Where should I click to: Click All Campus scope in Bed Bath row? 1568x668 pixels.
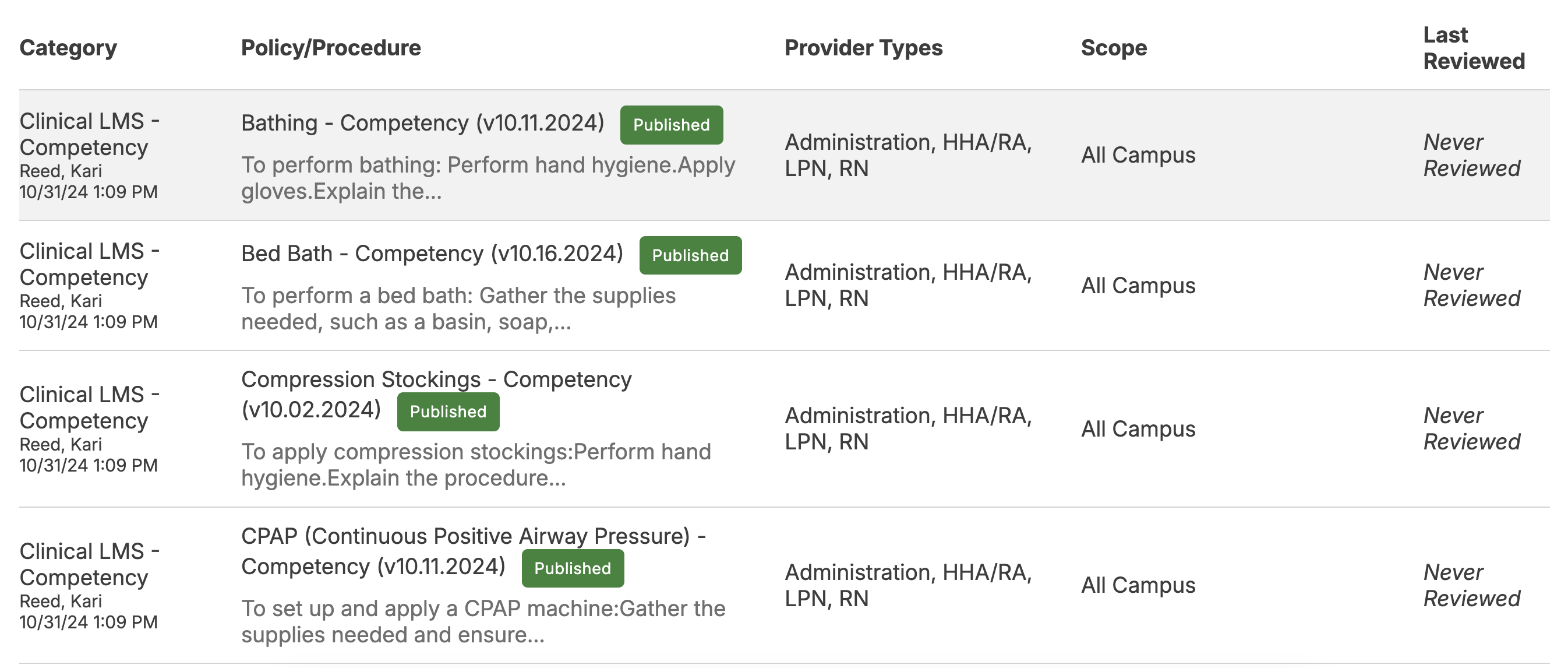coord(1138,285)
